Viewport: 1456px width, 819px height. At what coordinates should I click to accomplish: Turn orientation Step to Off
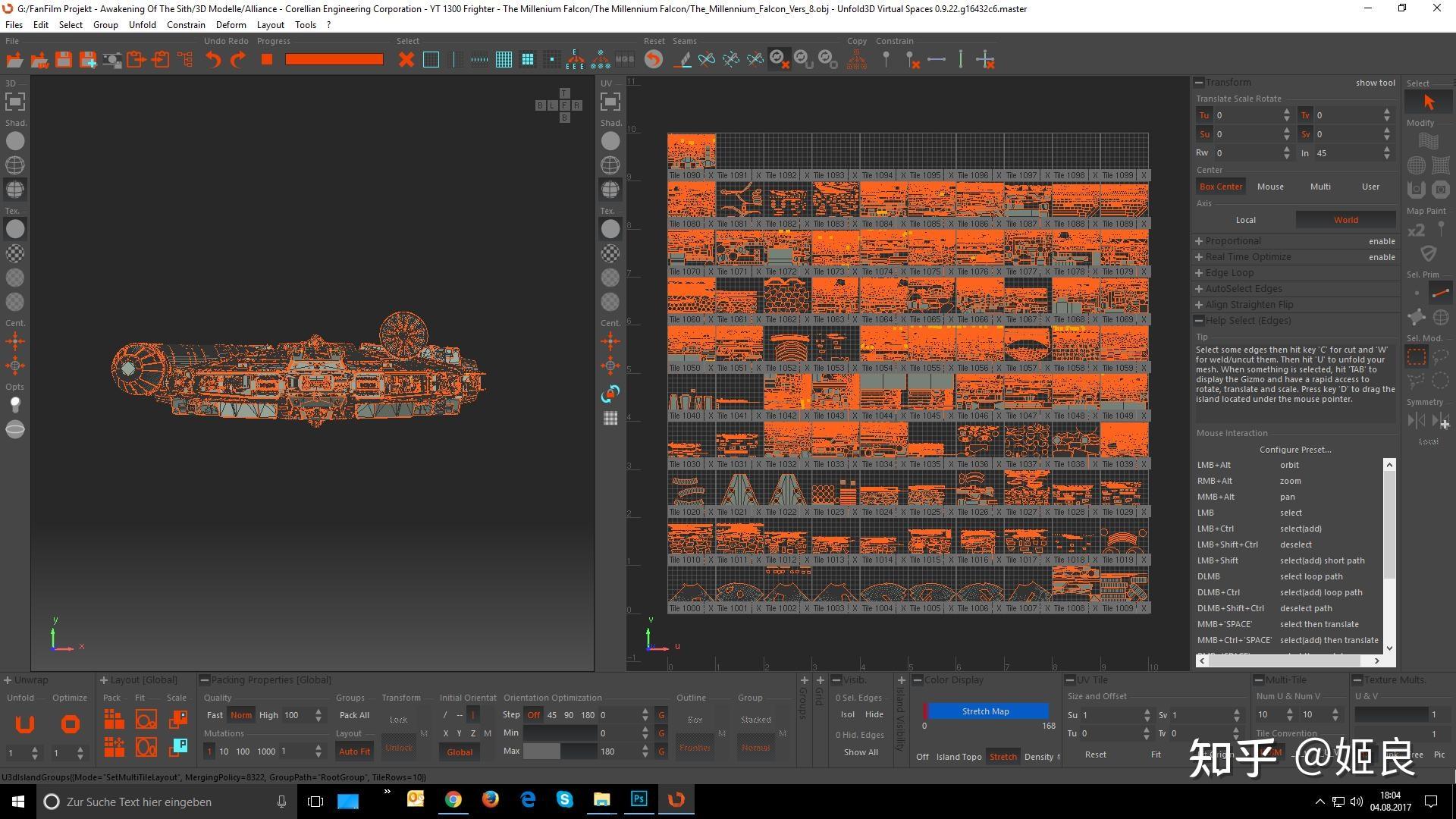pyautogui.click(x=534, y=715)
